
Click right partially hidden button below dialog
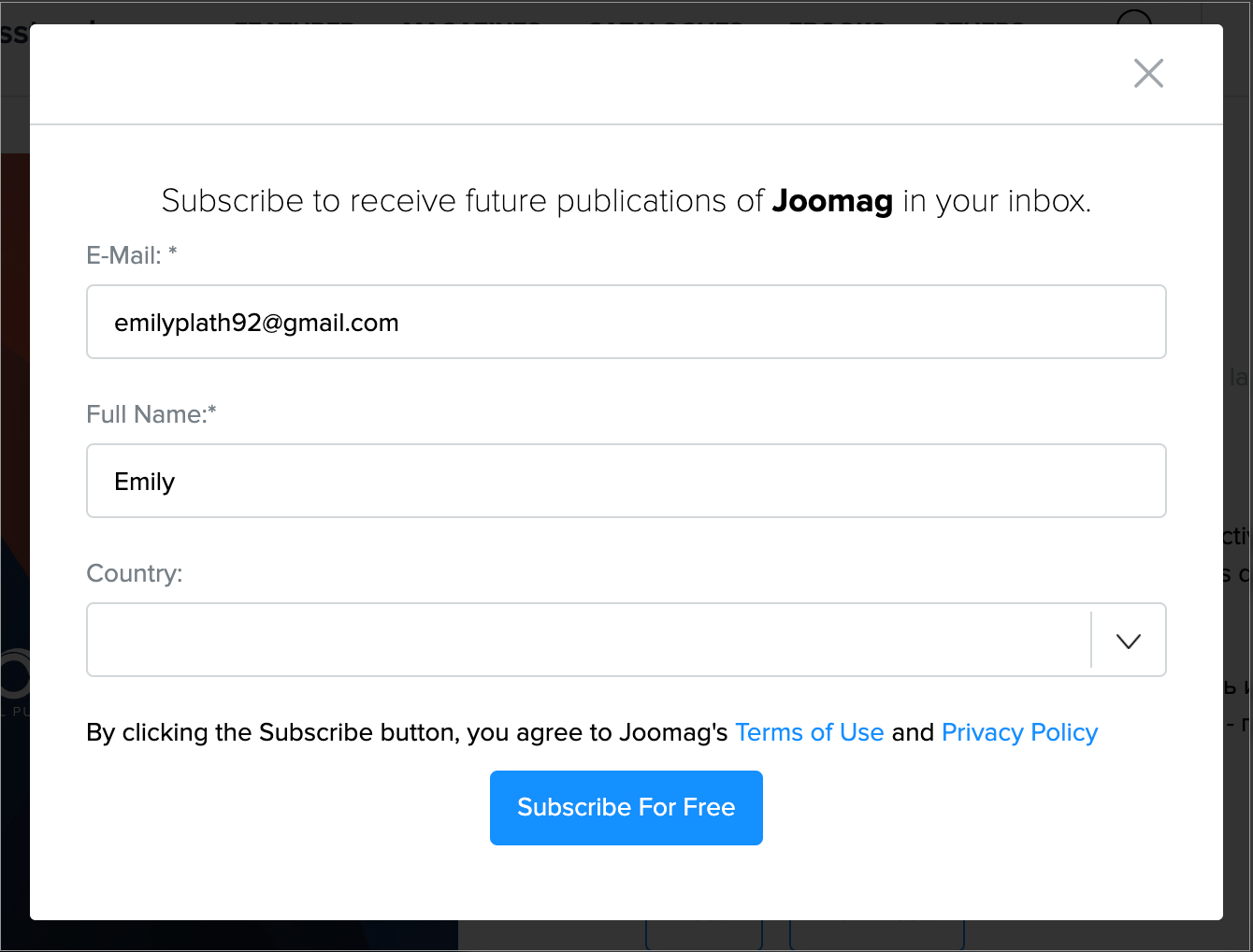pyautogui.click(x=876, y=935)
